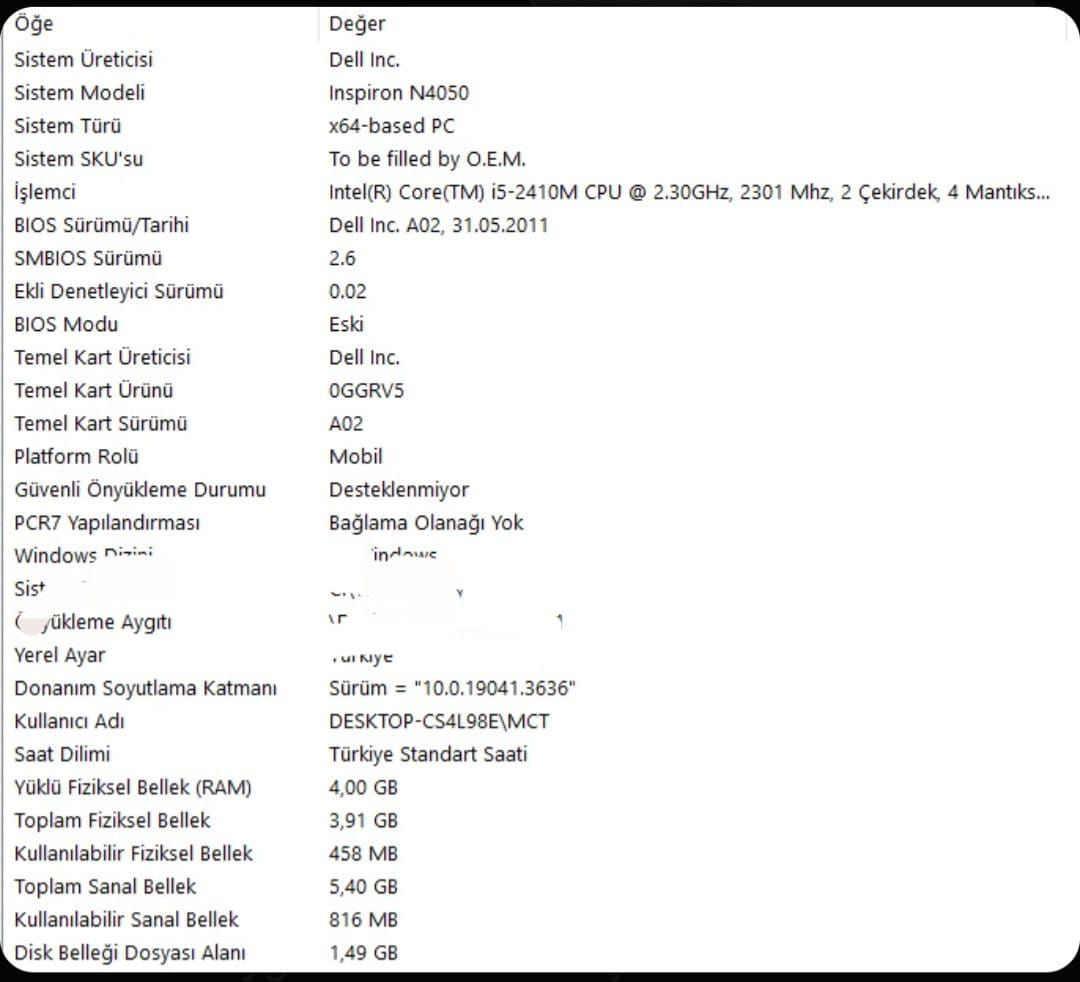
Task: Click the value 816 MB
Action: tap(363, 919)
